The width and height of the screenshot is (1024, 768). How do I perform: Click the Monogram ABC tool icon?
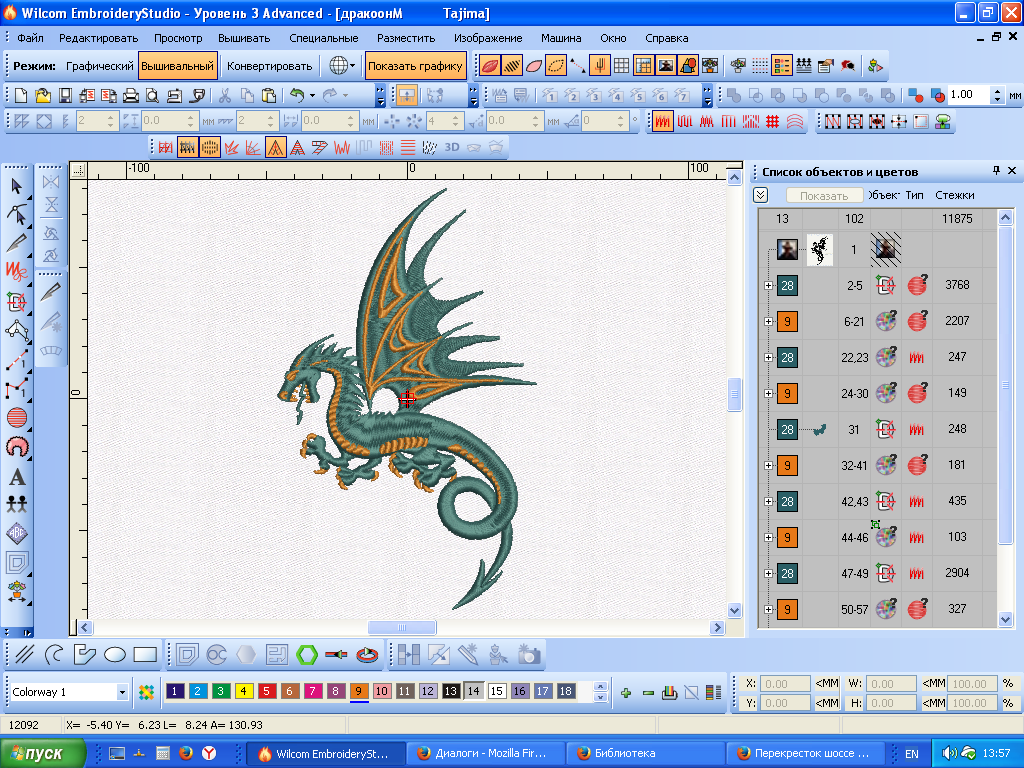16,533
